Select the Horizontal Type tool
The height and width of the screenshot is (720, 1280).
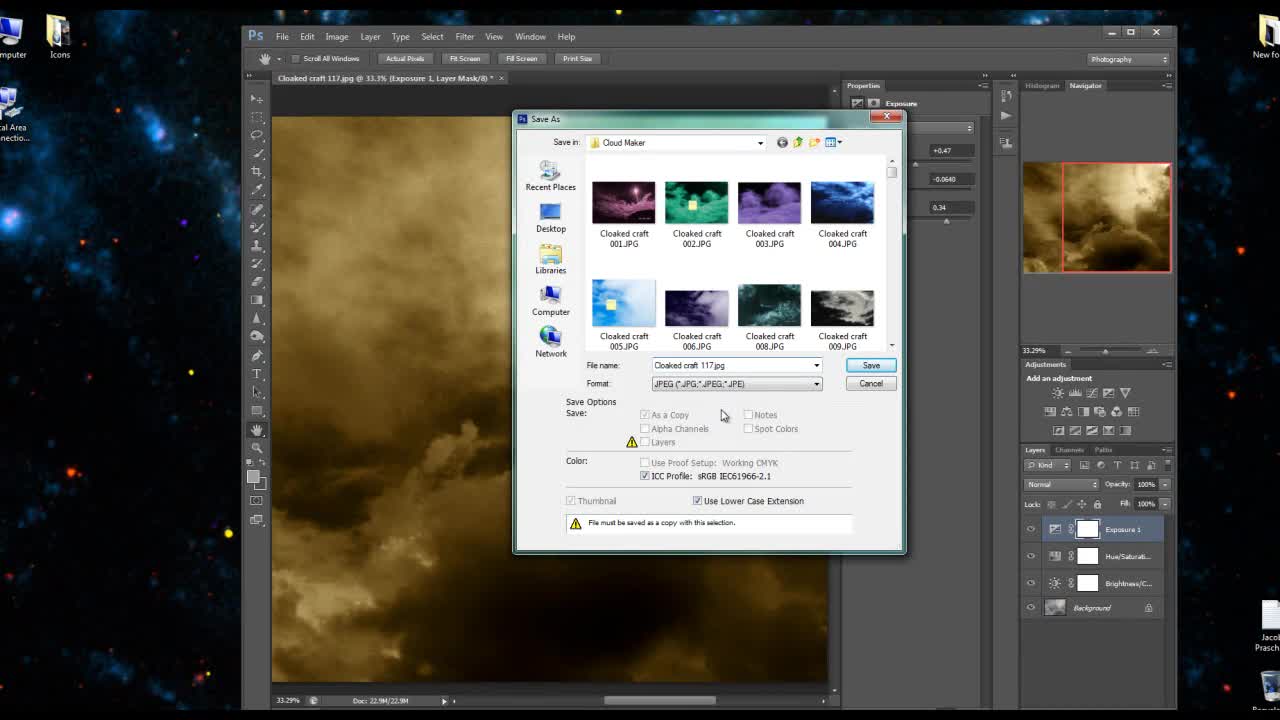point(257,374)
